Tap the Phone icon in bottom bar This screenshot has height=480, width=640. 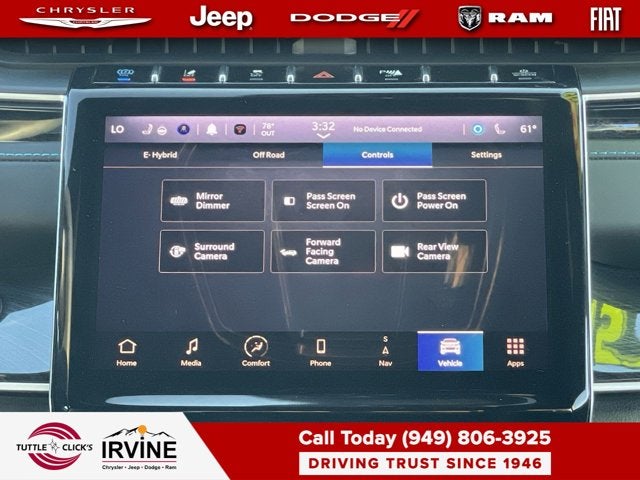320,351
